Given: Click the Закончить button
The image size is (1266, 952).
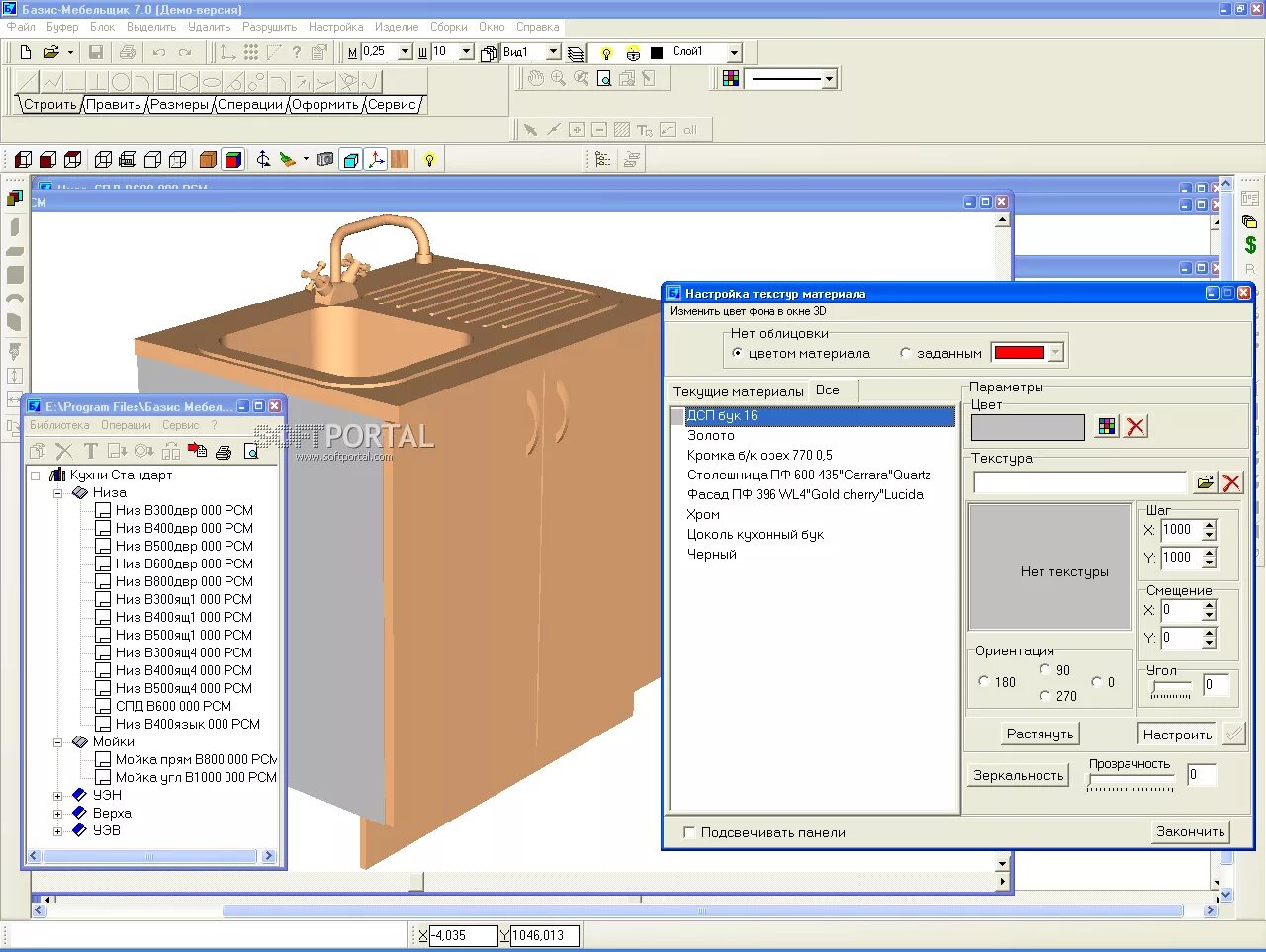Looking at the screenshot, I should pyautogui.click(x=1190, y=831).
